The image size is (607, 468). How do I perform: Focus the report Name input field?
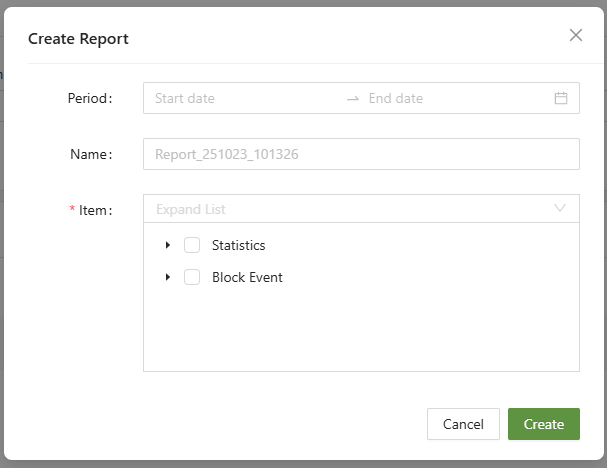click(x=361, y=154)
